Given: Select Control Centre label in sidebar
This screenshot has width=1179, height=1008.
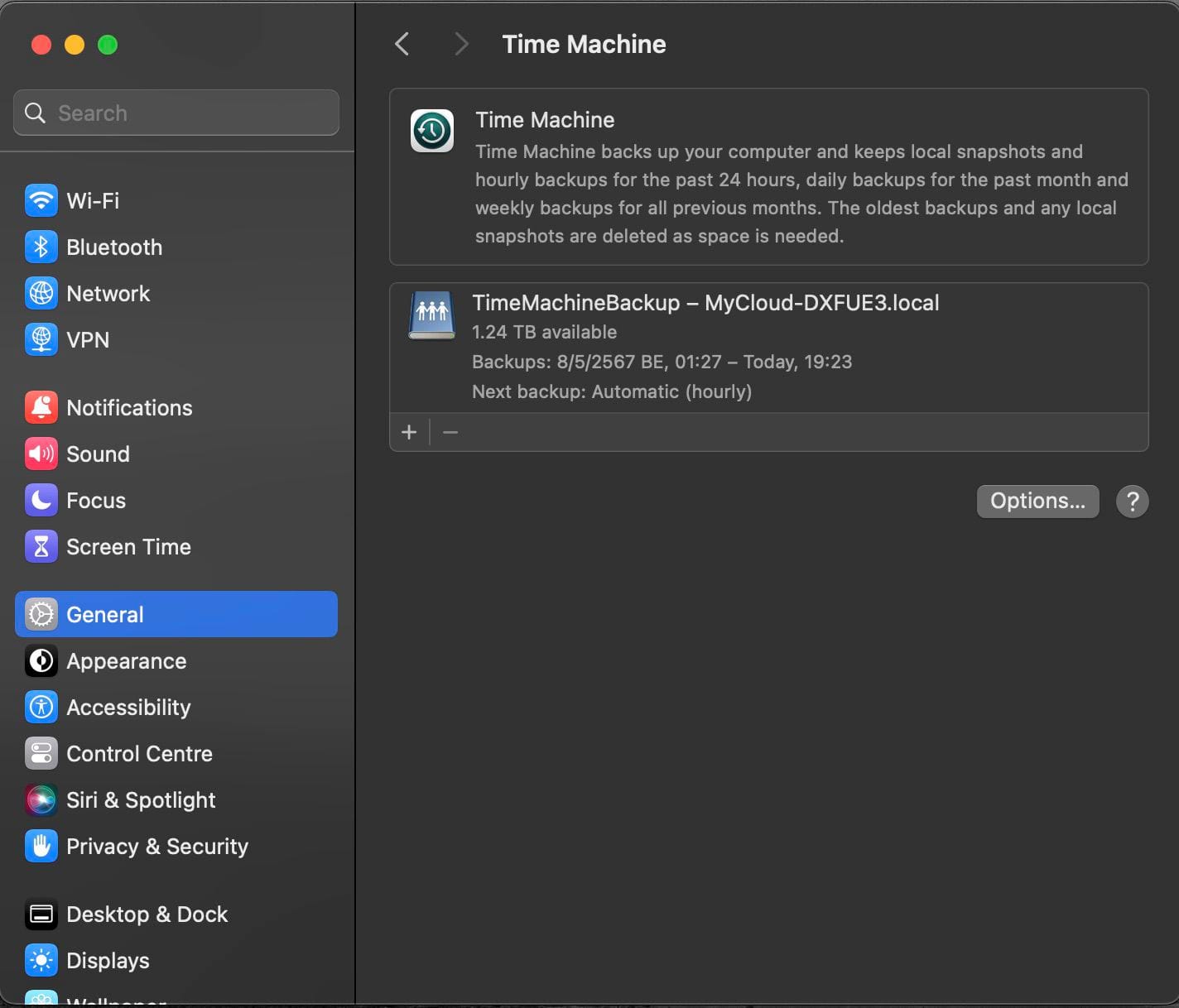Looking at the screenshot, I should click(139, 753).
